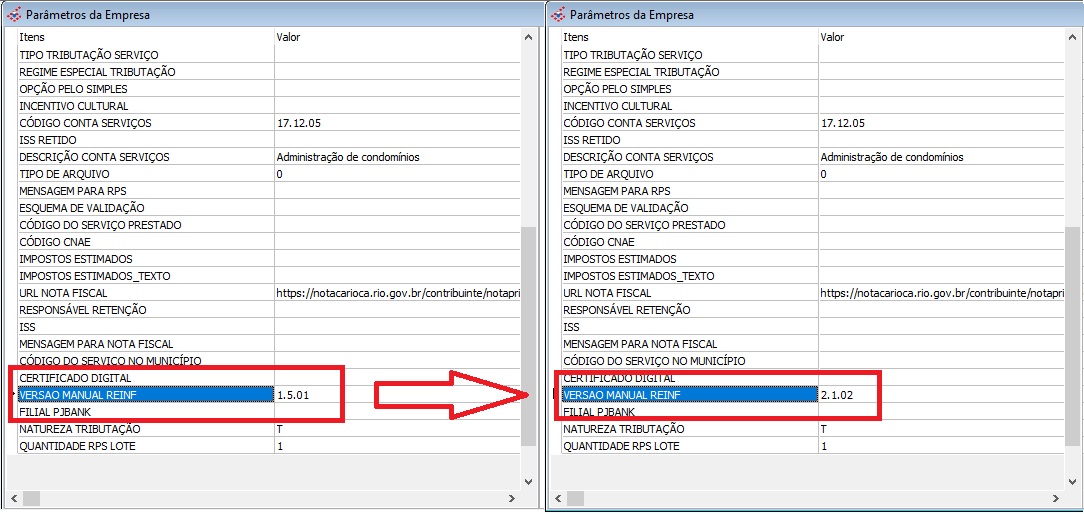Click the URL NOTA FISCAL link value in the left window
This screenshot has height=514, width=1084.
point(396,293)
